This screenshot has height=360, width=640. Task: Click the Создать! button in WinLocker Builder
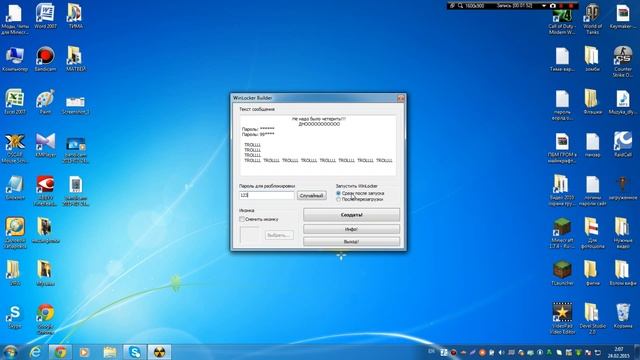click(351, 215)
